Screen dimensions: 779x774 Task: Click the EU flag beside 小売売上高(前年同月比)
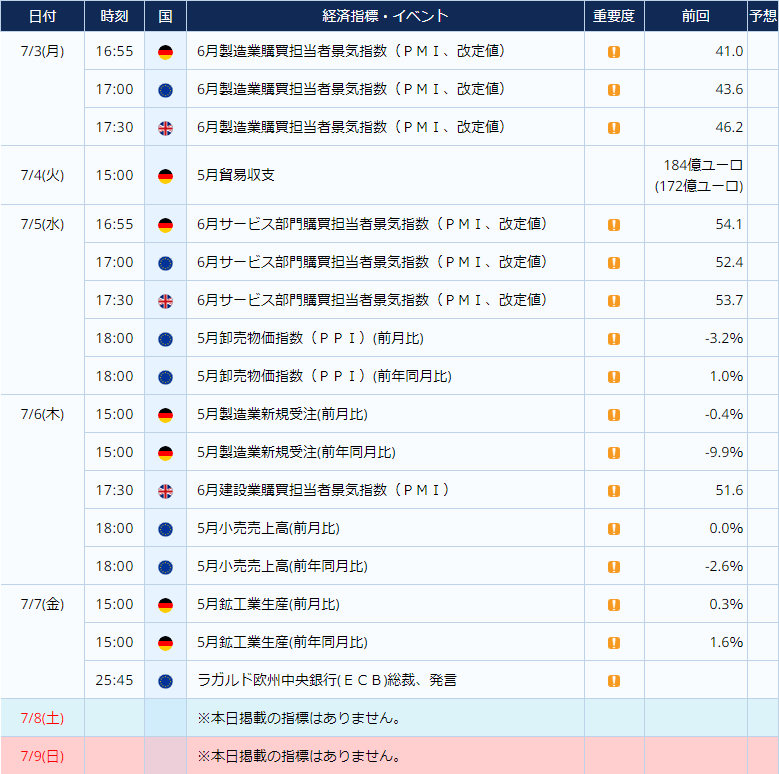coord(165,567)
